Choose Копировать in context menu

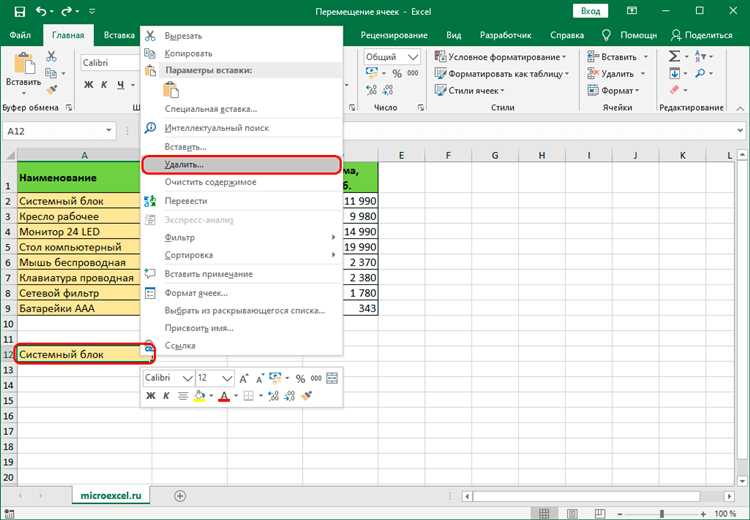[242, 53]
